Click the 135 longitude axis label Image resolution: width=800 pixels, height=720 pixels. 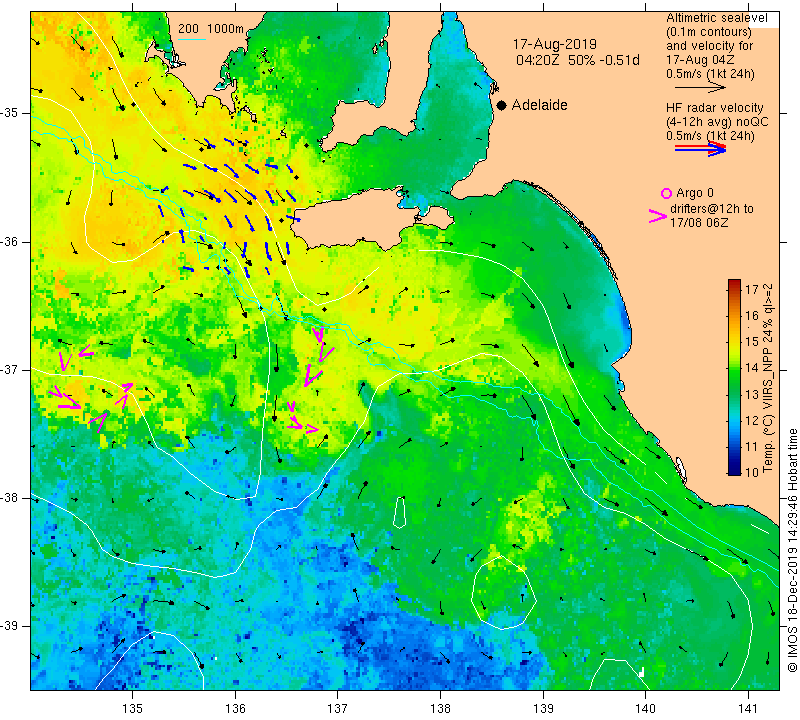click(x=132, y=708)
